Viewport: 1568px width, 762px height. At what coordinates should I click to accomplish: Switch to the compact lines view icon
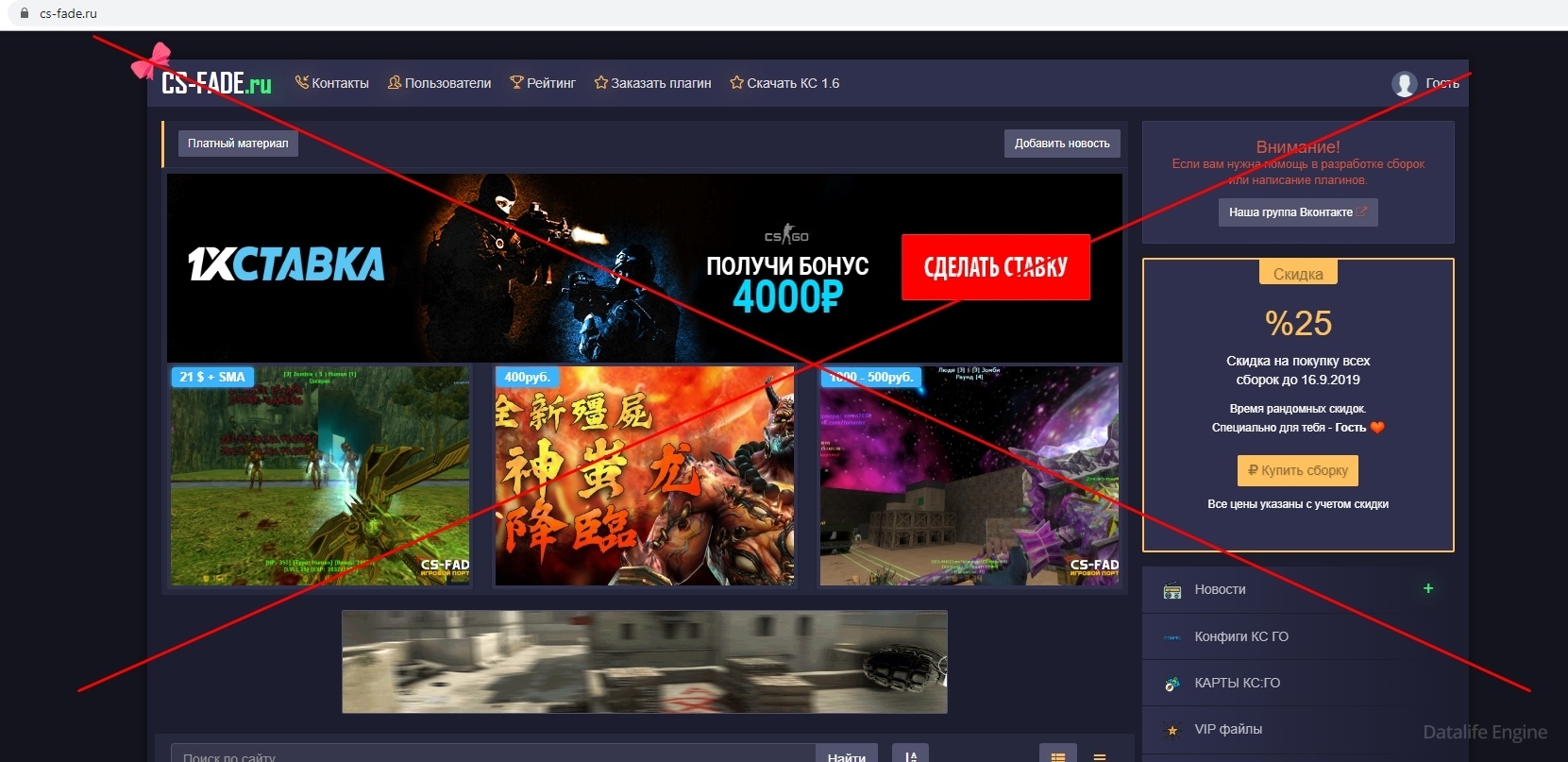(x=1100, y=755)
